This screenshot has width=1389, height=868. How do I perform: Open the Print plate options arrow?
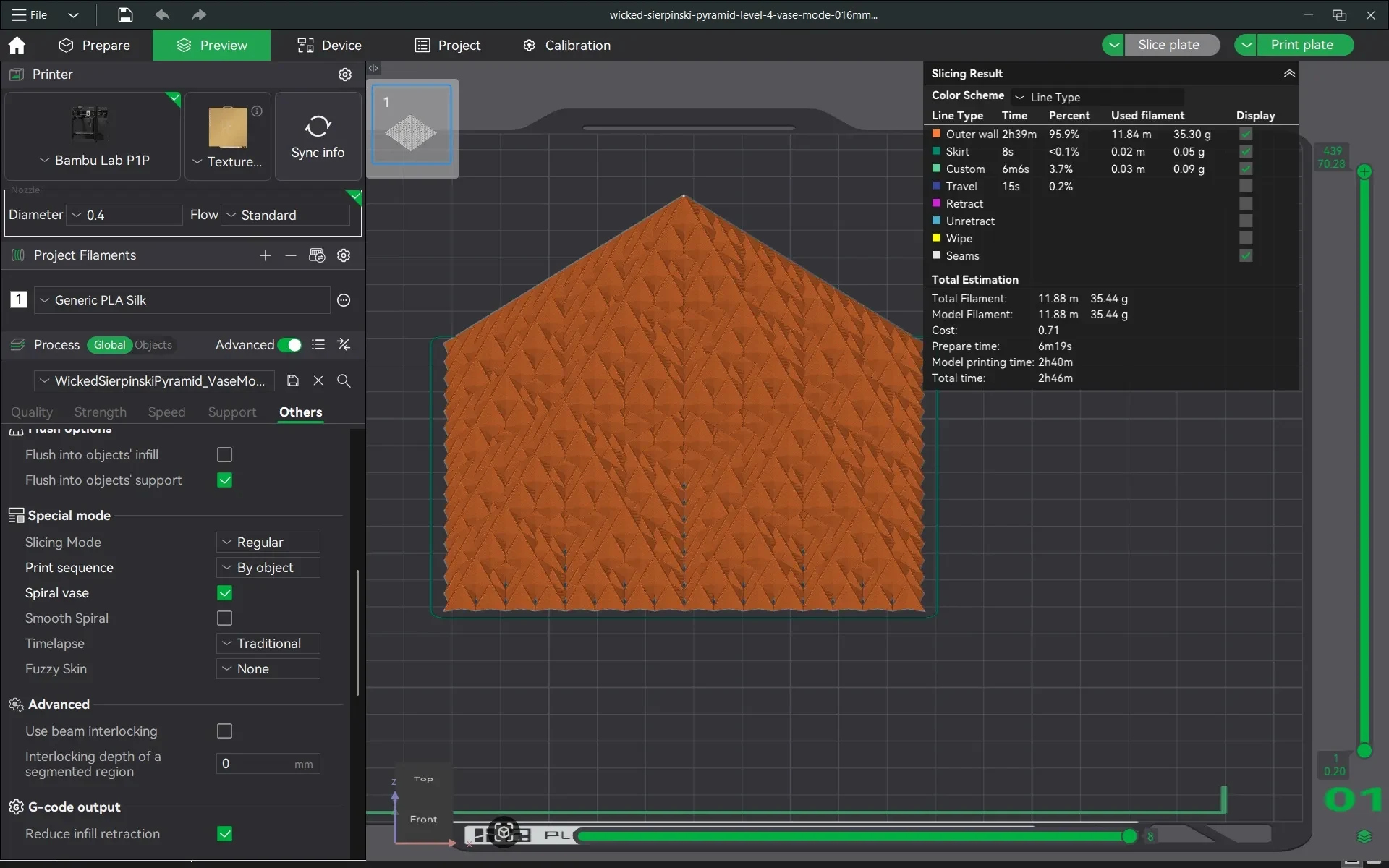(x=1246, y=45)
